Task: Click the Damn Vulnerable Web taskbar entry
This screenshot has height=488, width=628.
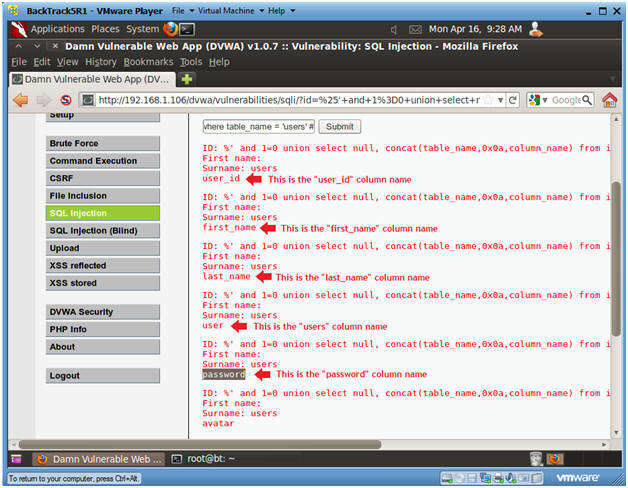Action: coord(98,459)
